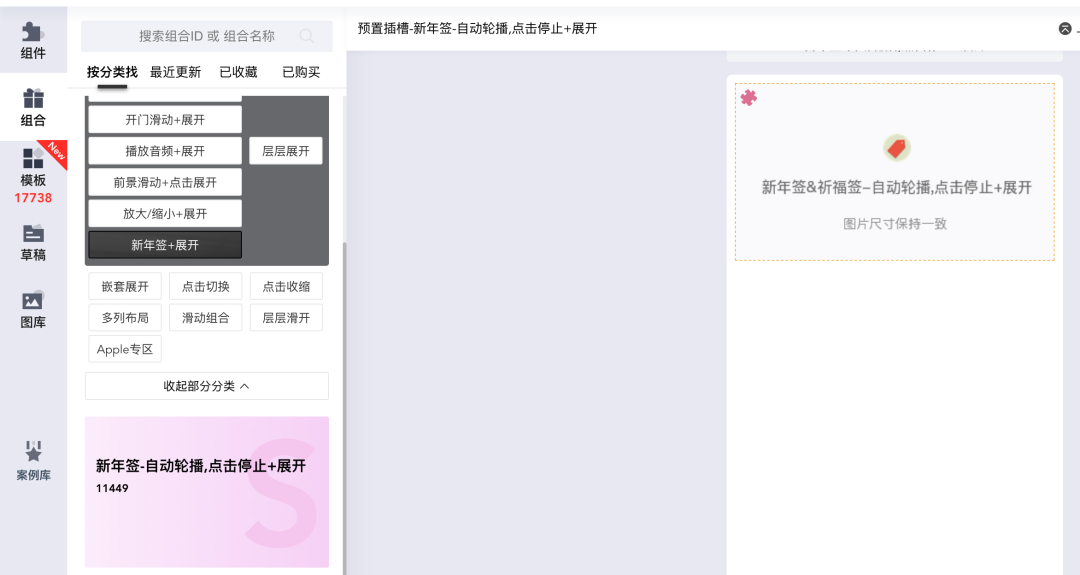1080x575 pixels.
Task: Switch to the 按分类找 tab
Action: pos(112,72)
